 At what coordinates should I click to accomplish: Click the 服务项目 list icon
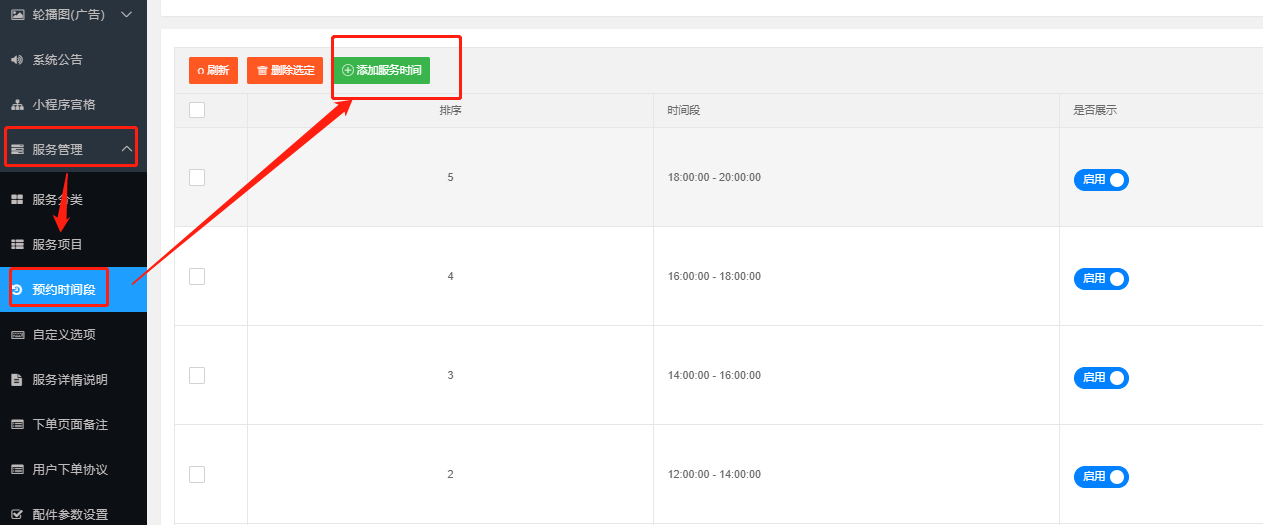click(17, 245)
